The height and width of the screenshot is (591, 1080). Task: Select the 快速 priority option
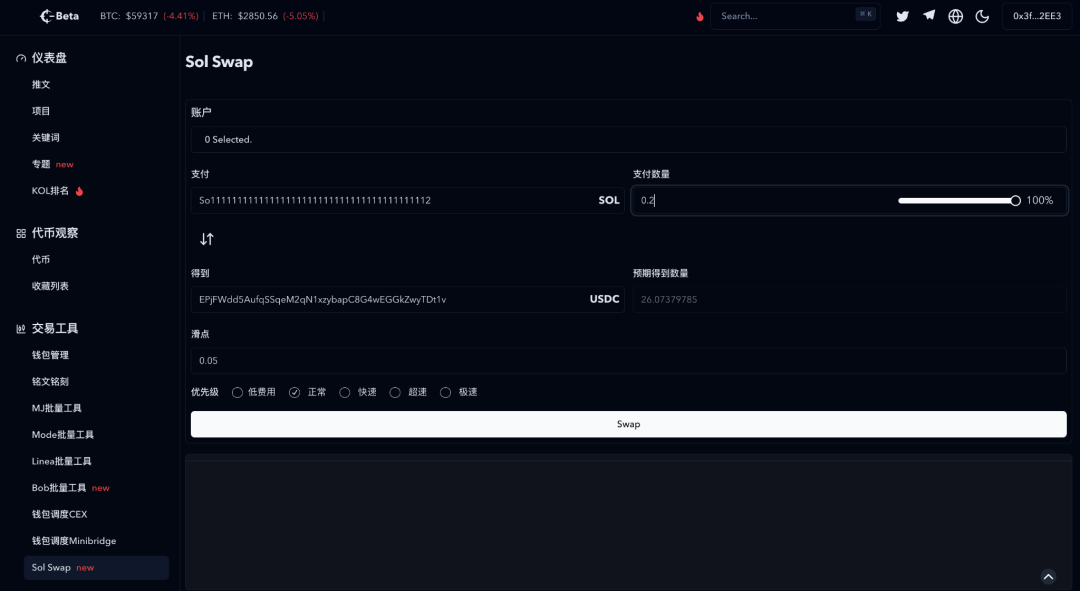point(345,392)
